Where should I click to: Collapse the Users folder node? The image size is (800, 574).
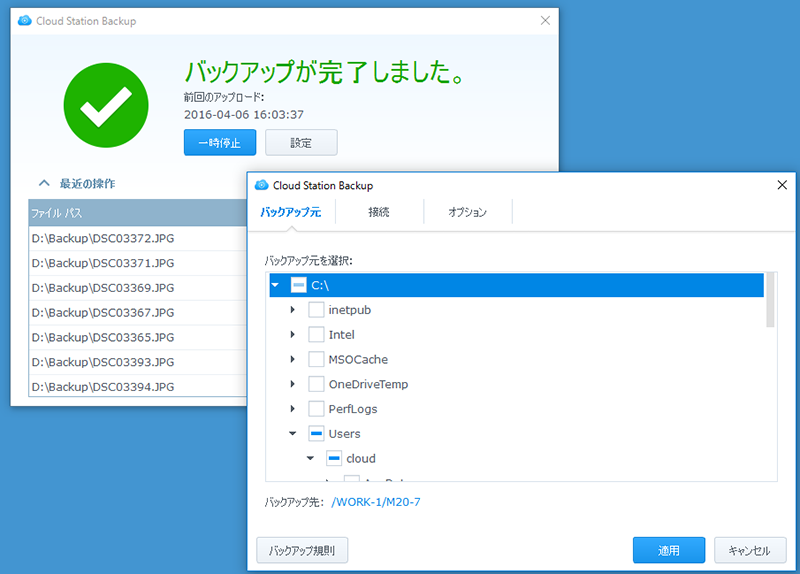coord(292,433)
